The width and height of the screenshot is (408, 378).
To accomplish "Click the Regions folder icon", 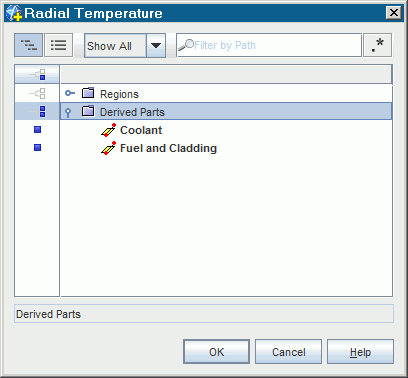I will click(x=88, y=93).
